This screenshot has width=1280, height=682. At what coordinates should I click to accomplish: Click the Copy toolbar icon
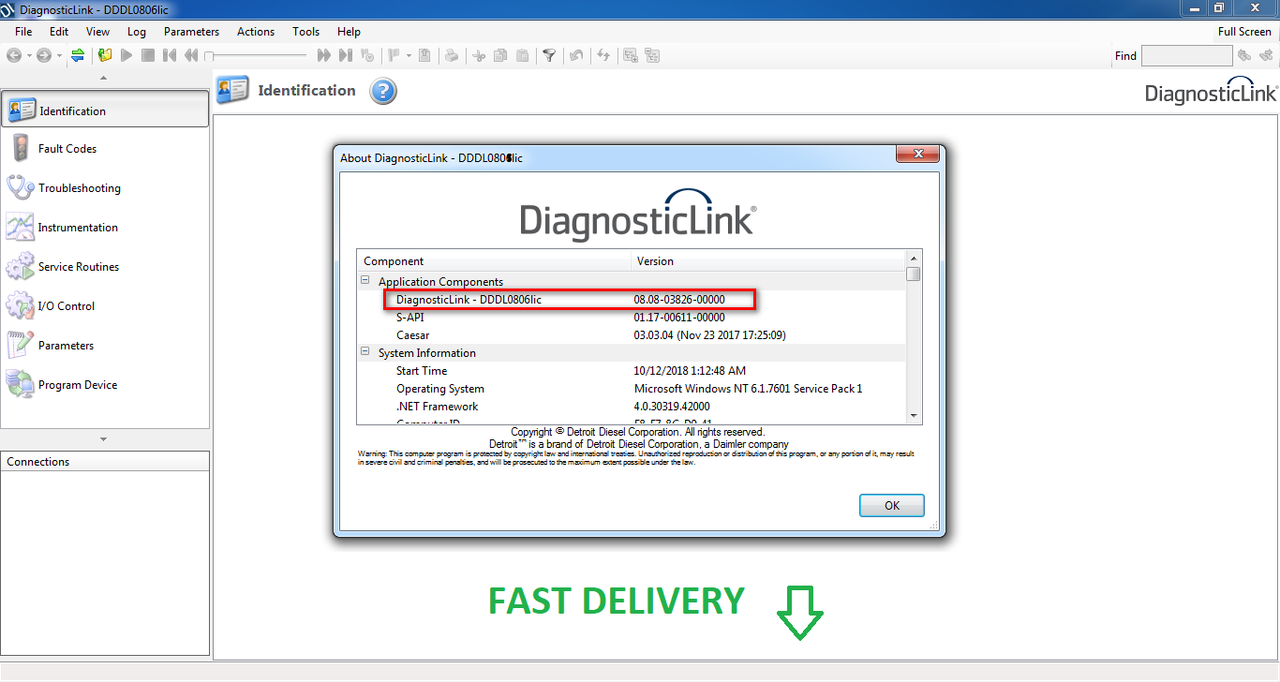tap(500, 55)
